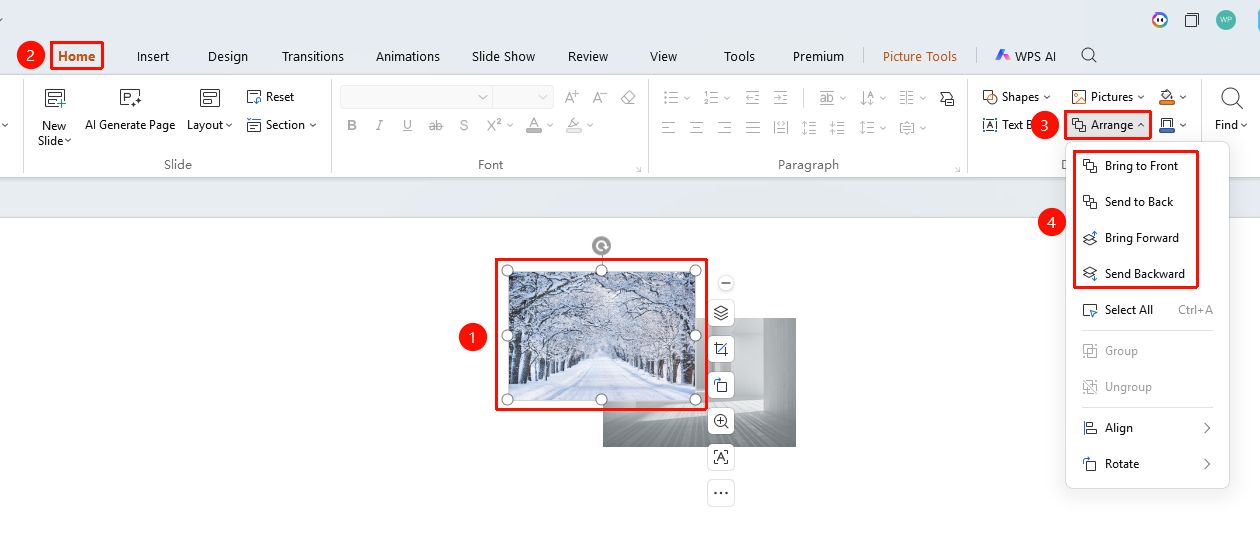Click the minus collapse icon beside picture
Screen dimensions: 1260x537
click(x=727, y=283)
